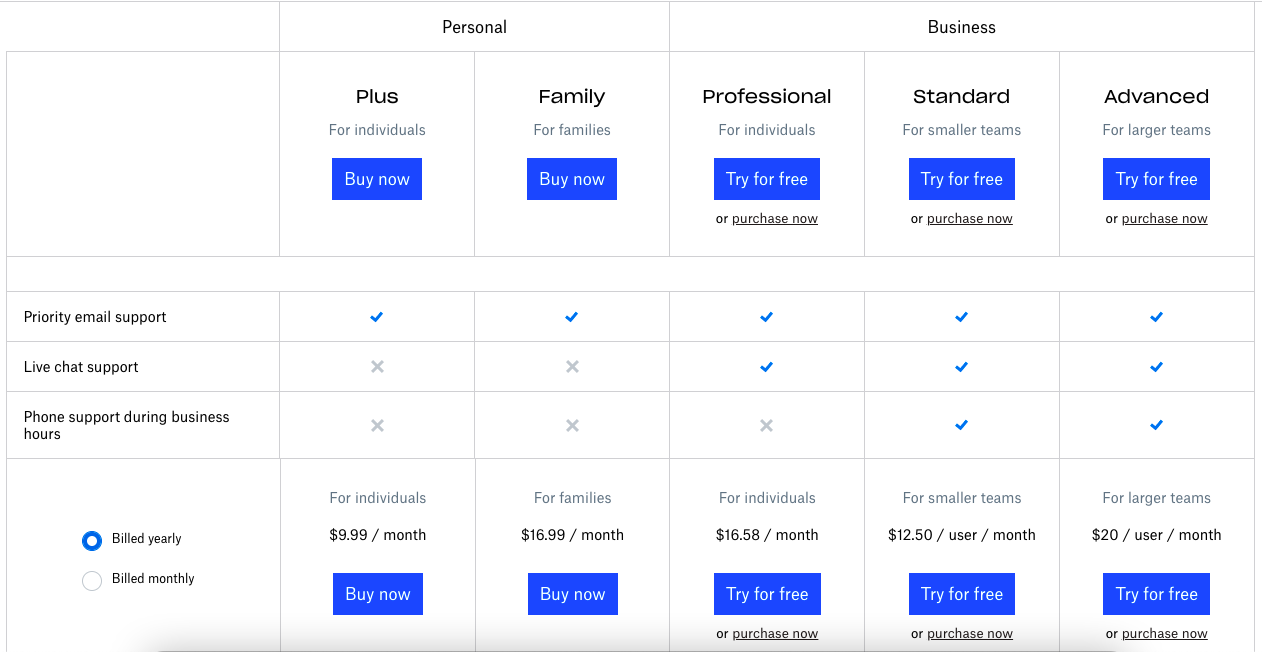Click the Professional plan Live chat support checkmark

(x=766, y=367)
